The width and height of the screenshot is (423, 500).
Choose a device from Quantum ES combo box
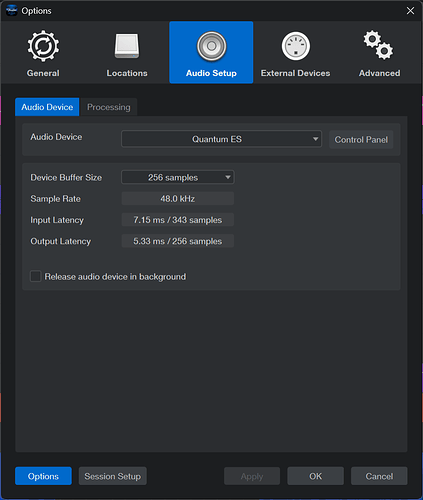(x=221, y=139)
